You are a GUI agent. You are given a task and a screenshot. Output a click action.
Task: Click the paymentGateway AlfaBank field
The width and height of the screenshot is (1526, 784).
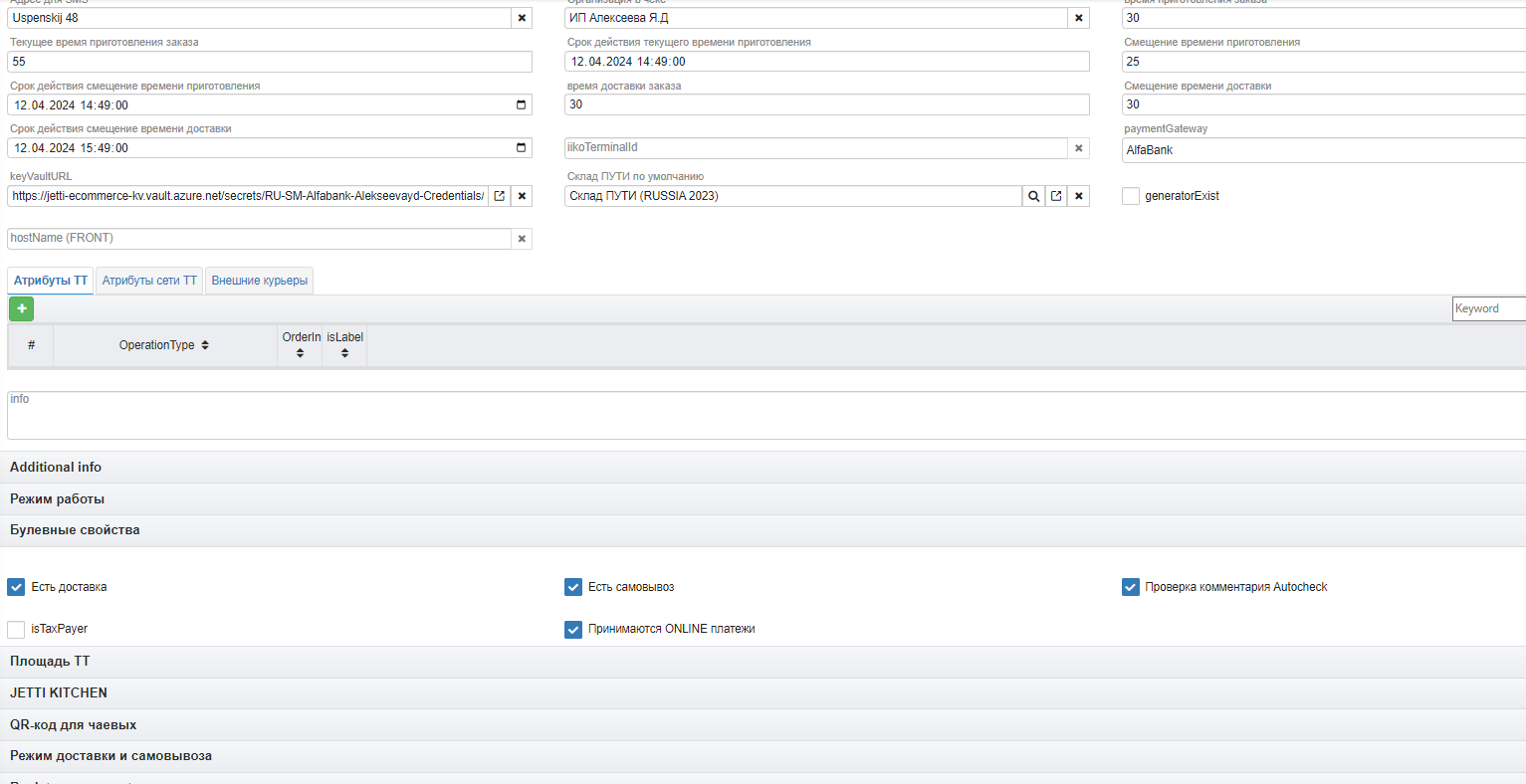1324,150
